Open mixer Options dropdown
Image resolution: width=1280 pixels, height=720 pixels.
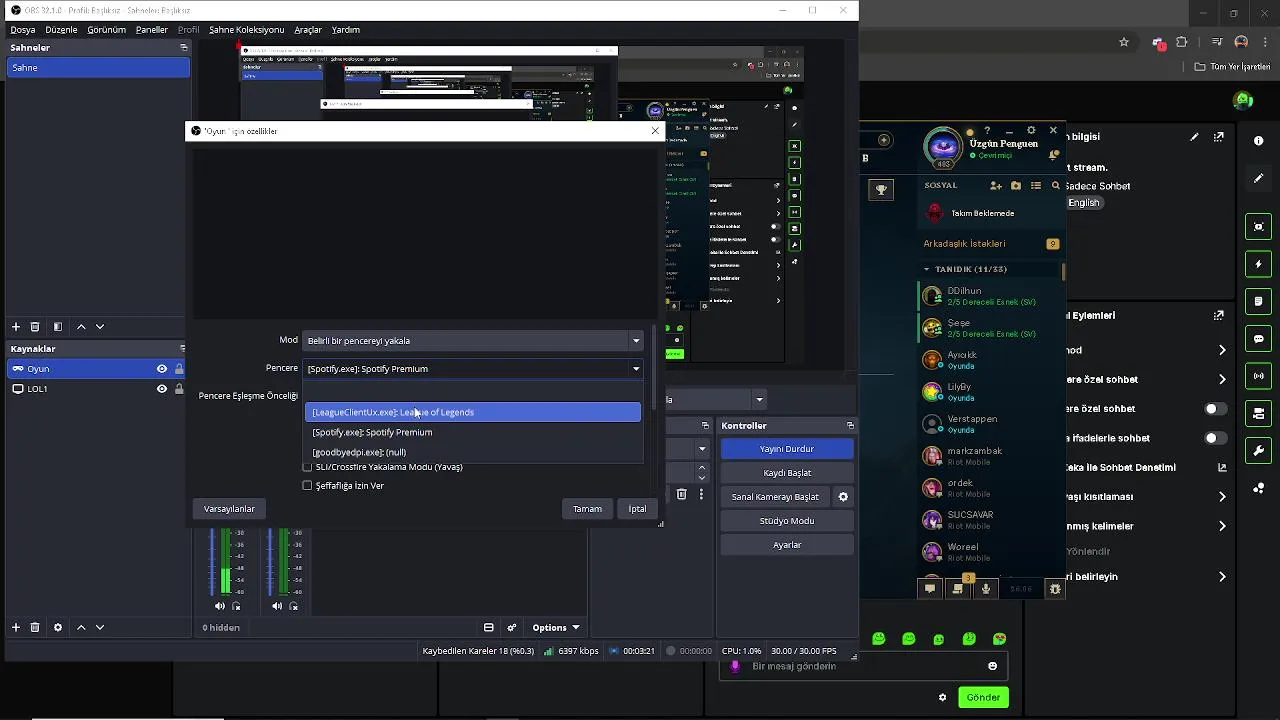pos(556,627)
